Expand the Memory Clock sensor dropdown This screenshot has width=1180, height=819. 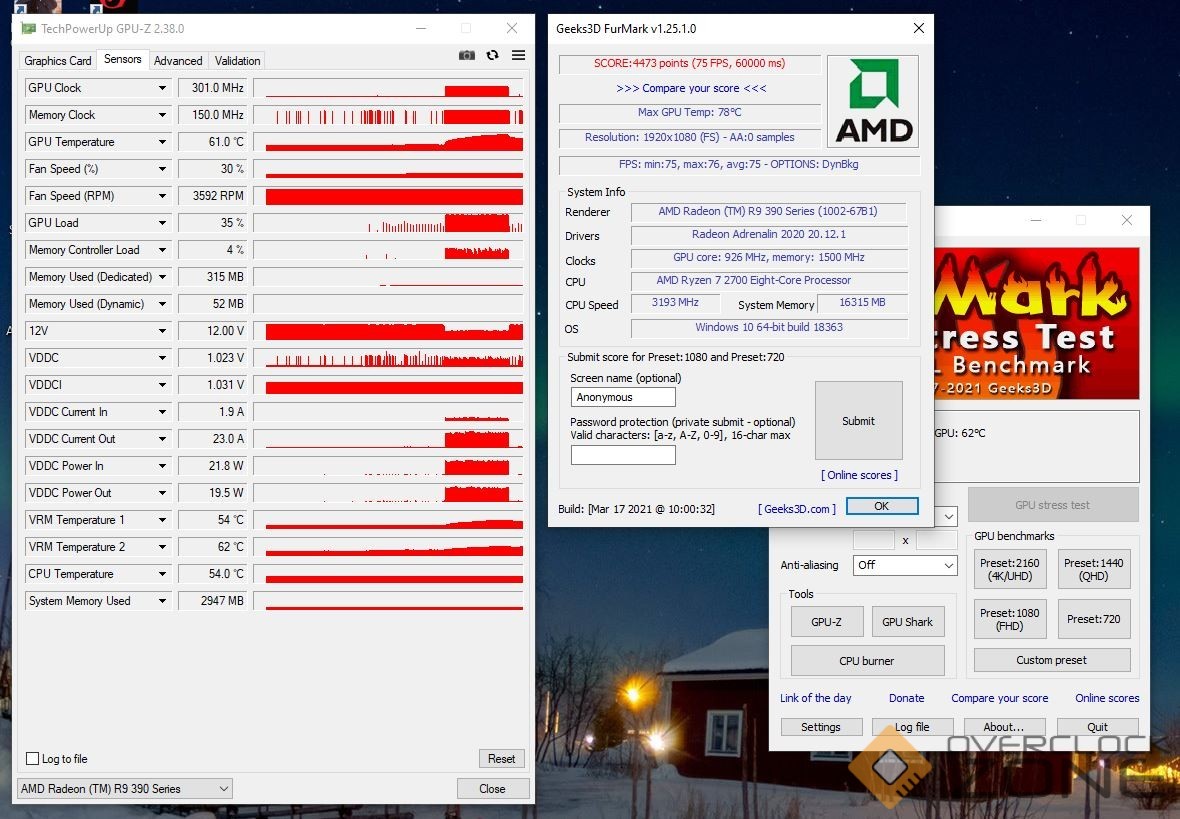pyautogui.click(x=162, y=115)
